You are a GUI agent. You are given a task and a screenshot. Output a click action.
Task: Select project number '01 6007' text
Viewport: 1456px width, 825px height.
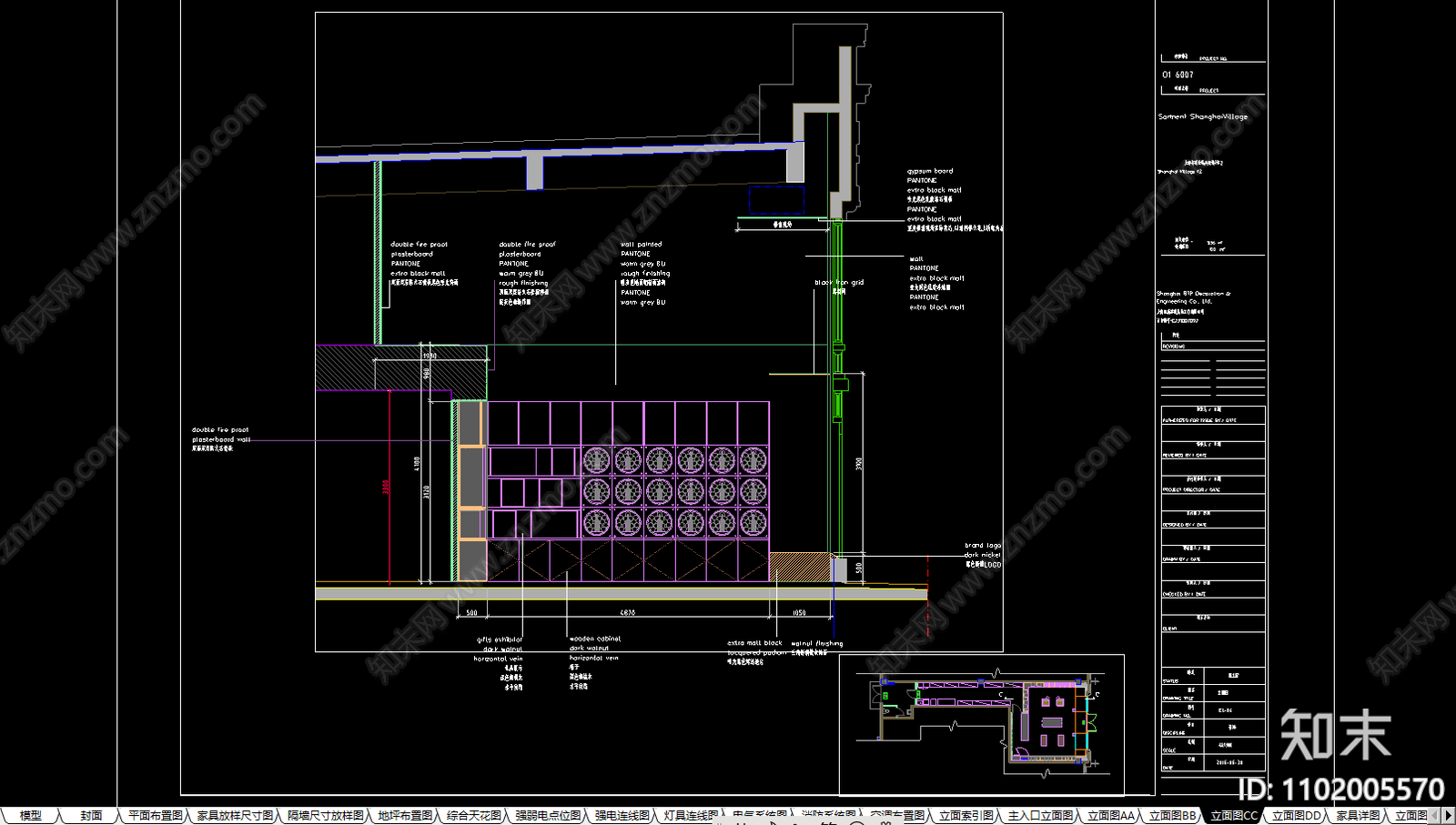pos(1178,75)
